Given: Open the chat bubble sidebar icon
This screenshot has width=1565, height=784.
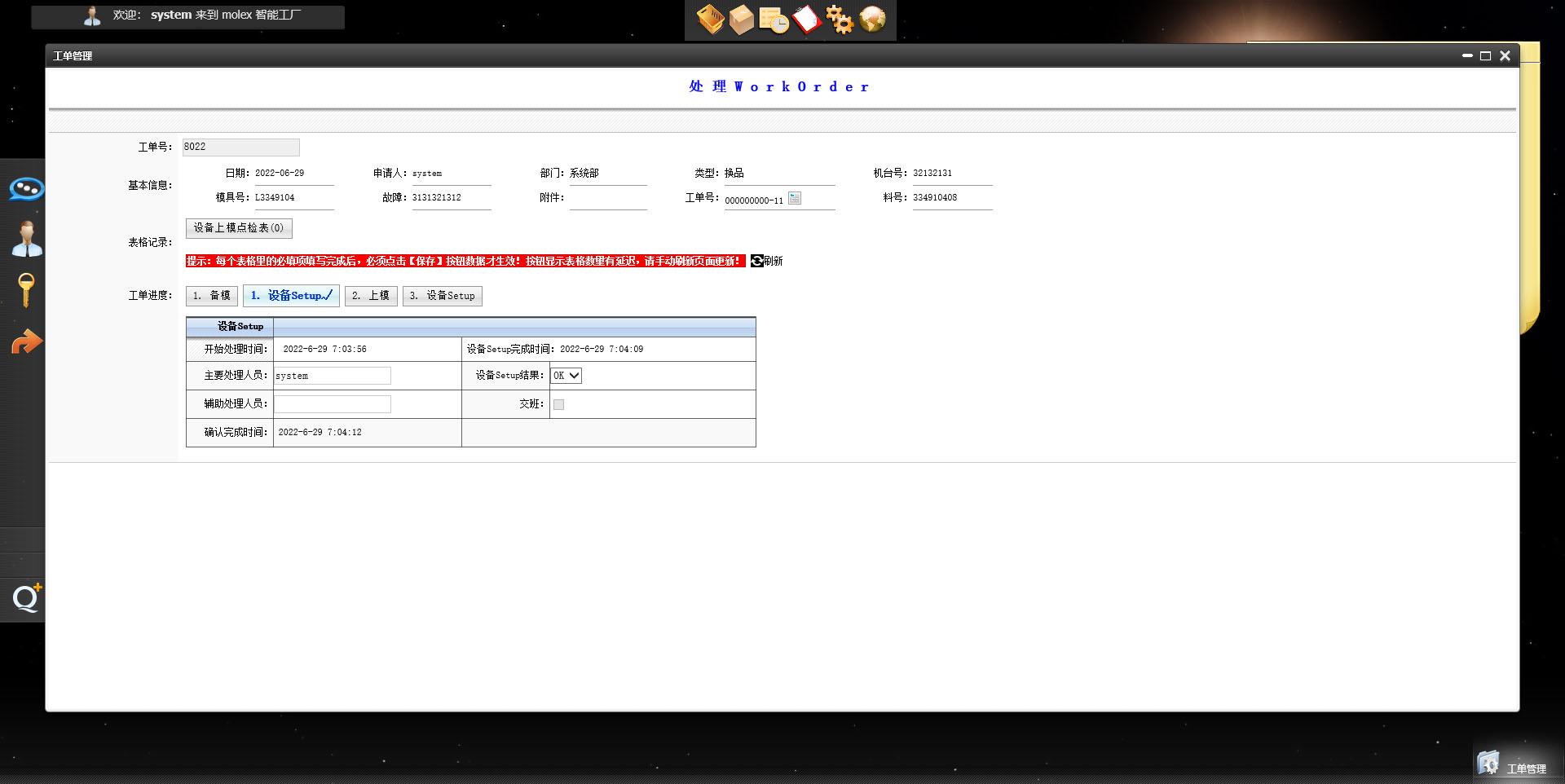Looking at the screenshot, I should click(x=26, y=189).
